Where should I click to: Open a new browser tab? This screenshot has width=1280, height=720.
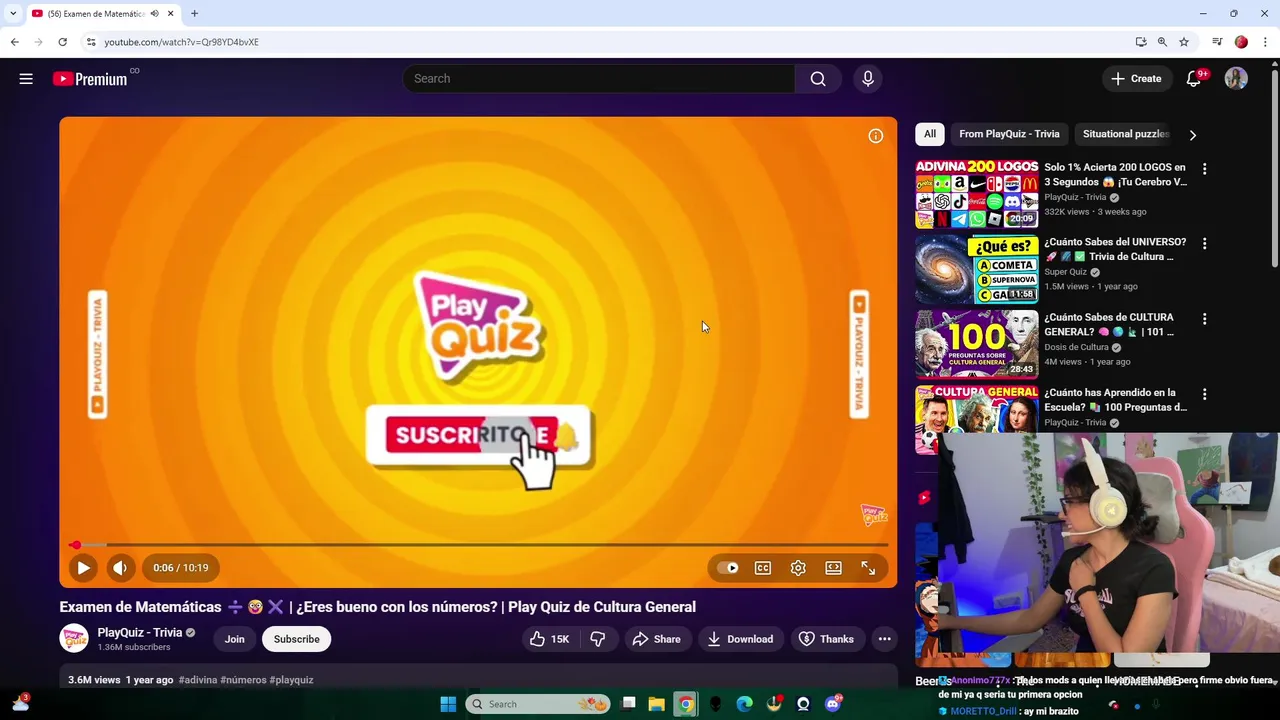pyautogui.click(x=194, y=14)
